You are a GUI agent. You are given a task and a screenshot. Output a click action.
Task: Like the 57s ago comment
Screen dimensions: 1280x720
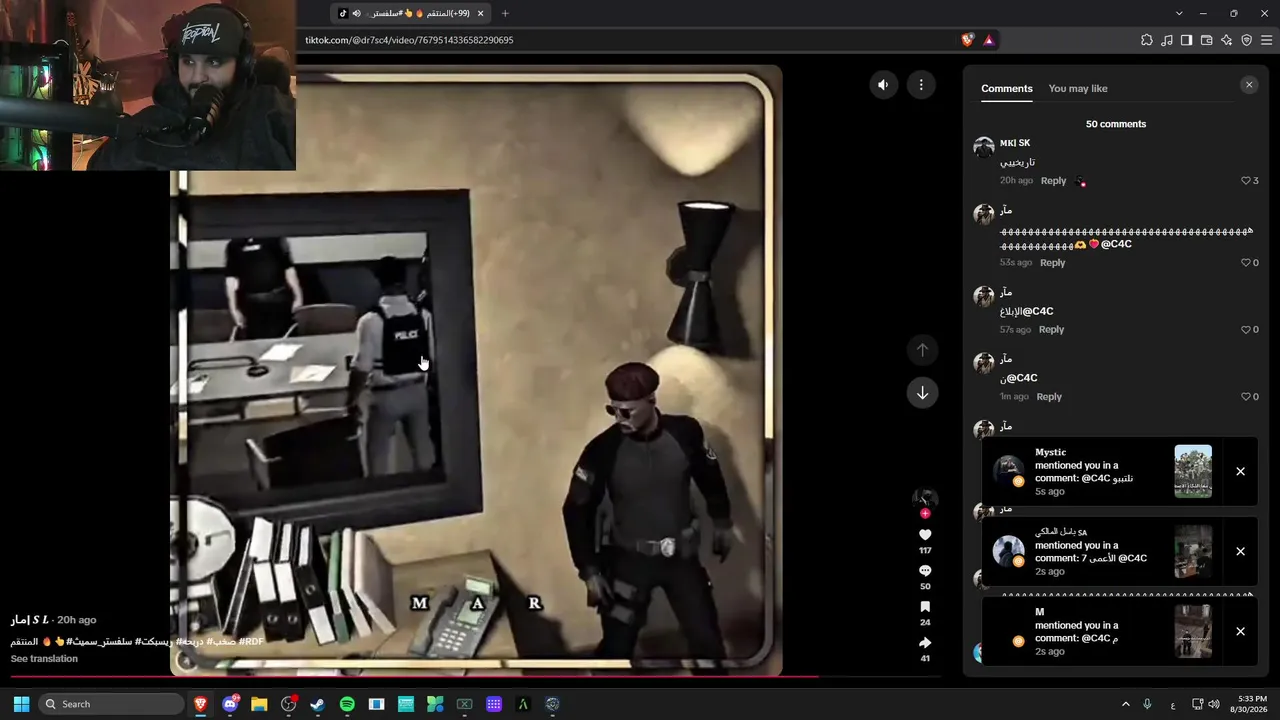[x=1246, y=330]
